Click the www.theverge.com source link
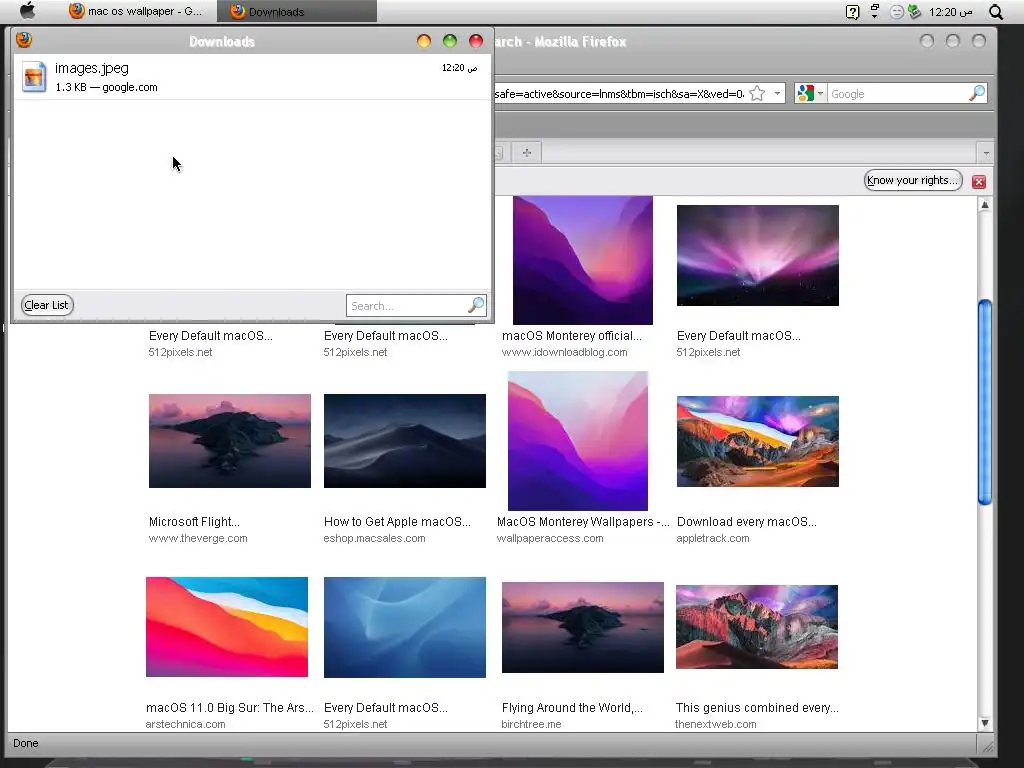 point(198,538)
